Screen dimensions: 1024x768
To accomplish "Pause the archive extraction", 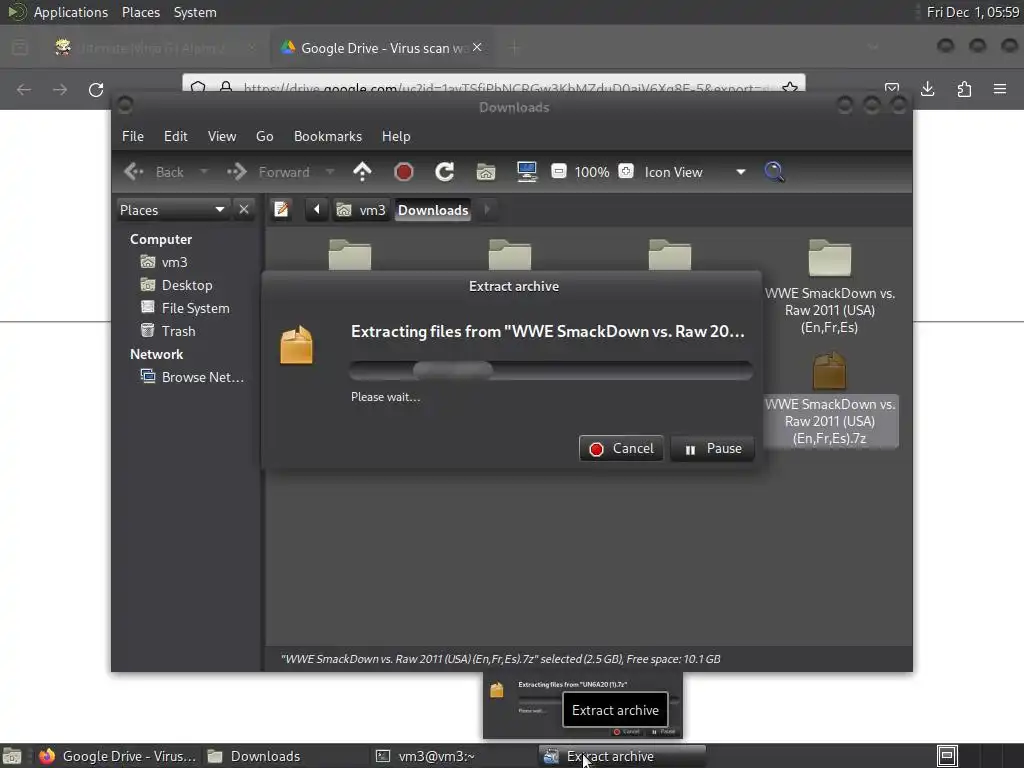I will (712, 449).
